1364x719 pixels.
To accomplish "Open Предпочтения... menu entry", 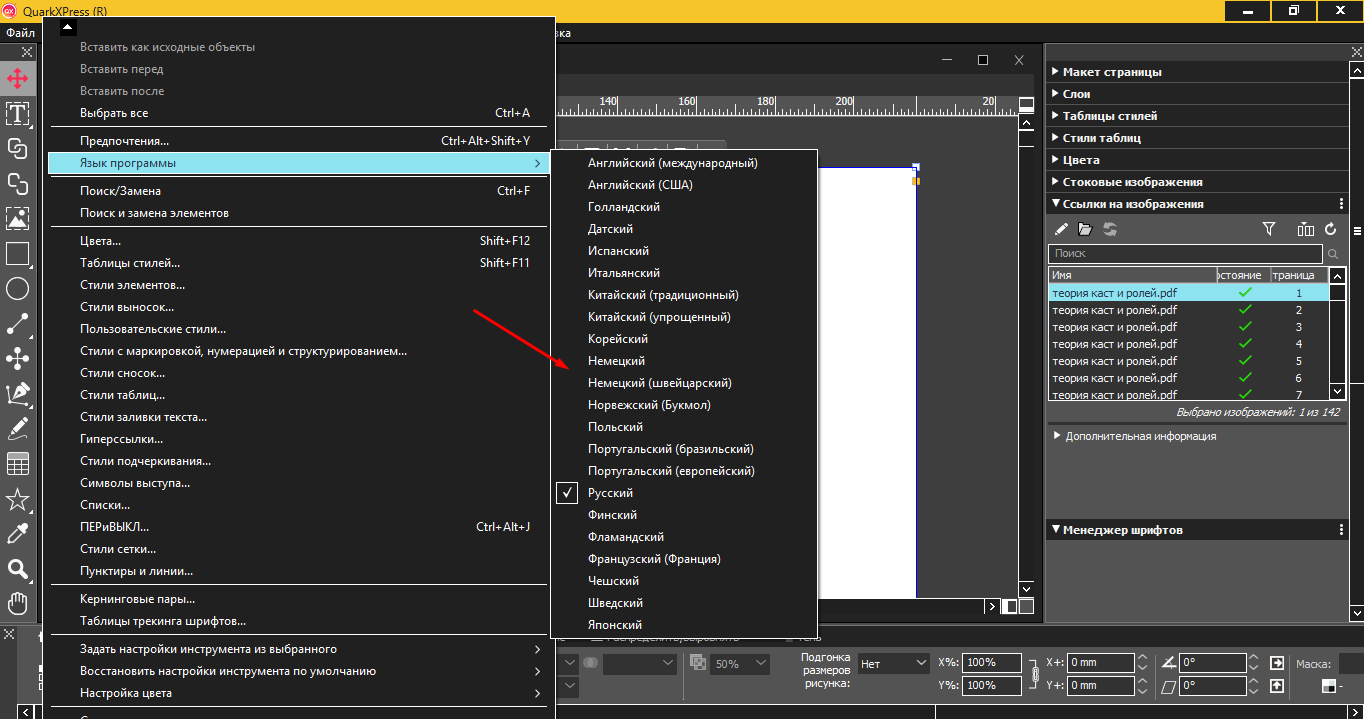I will pos(301,141).
